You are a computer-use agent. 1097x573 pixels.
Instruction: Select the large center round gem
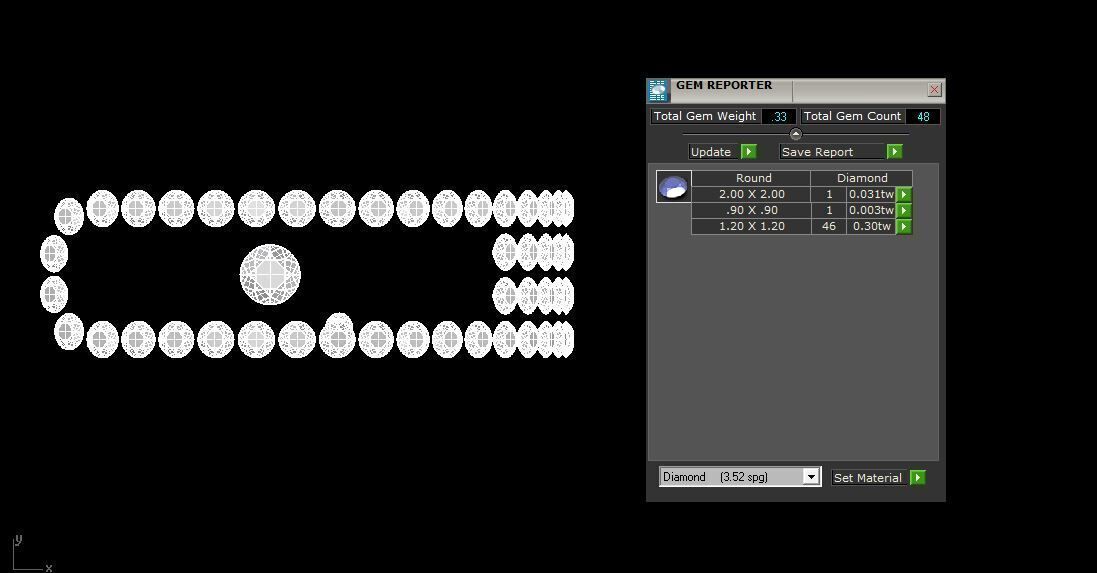[270, 274]
